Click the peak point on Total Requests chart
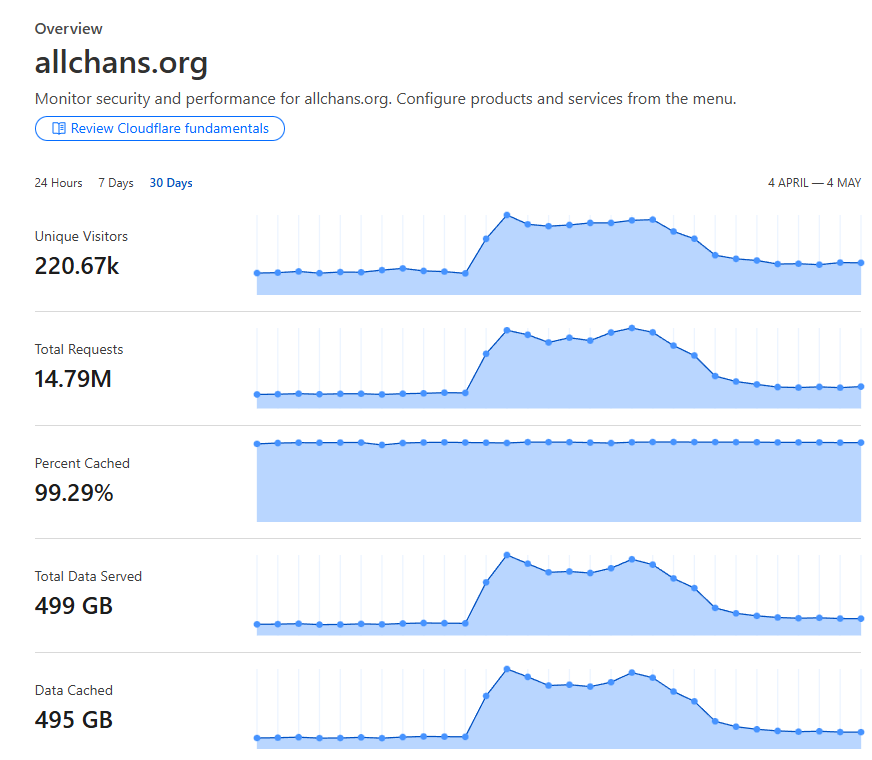 click(x=632, y=328)
